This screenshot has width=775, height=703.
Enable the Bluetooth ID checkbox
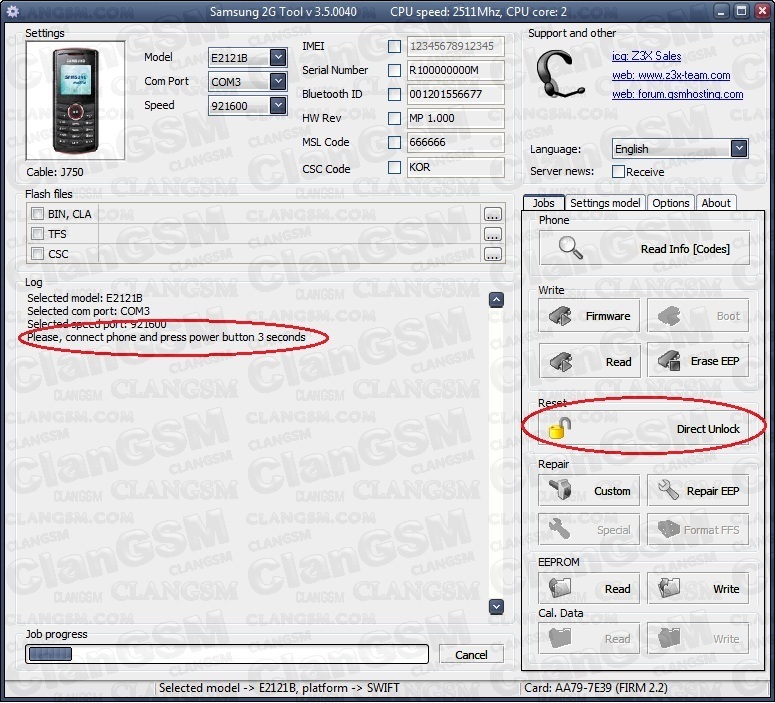coord(394,94)
